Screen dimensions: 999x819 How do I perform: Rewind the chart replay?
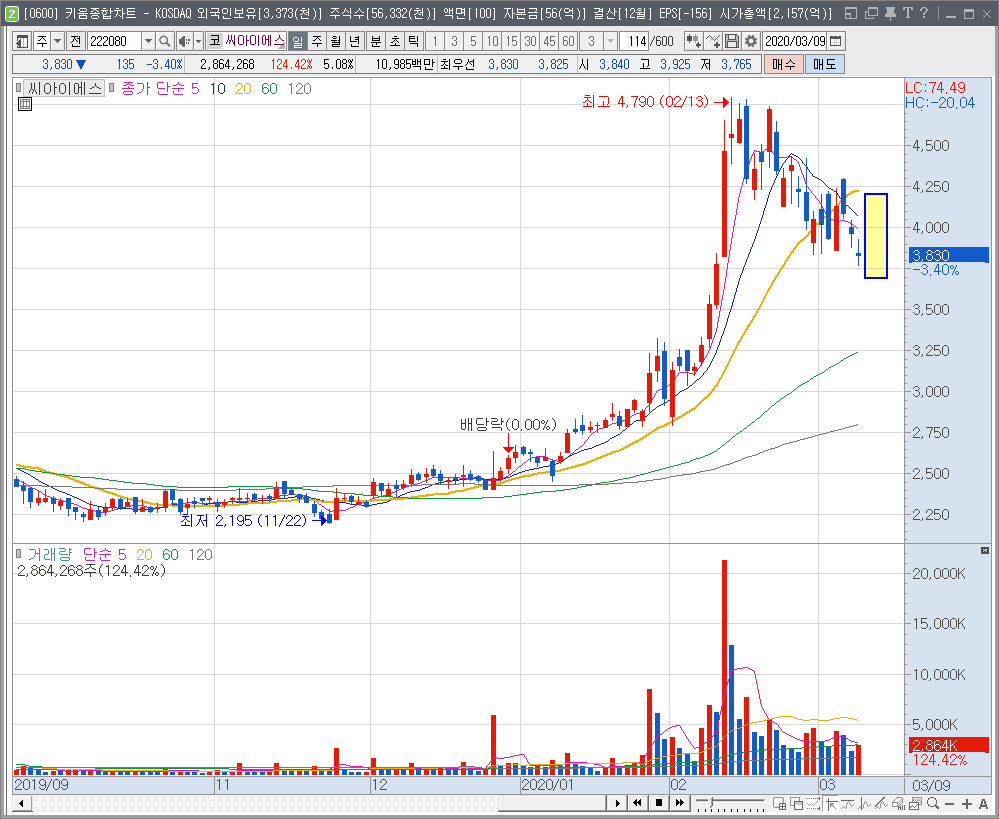[x=638, y=803]
